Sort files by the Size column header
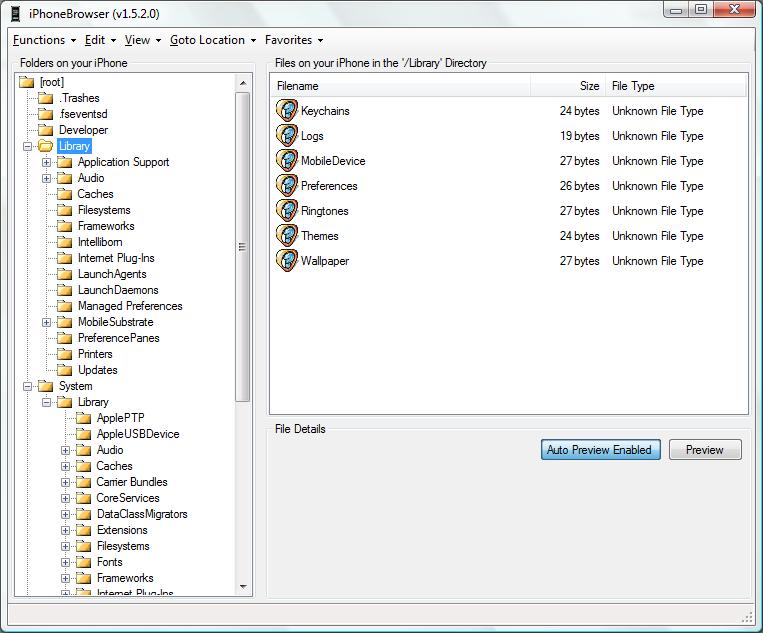The image size is (763, 633). [568, 86]
